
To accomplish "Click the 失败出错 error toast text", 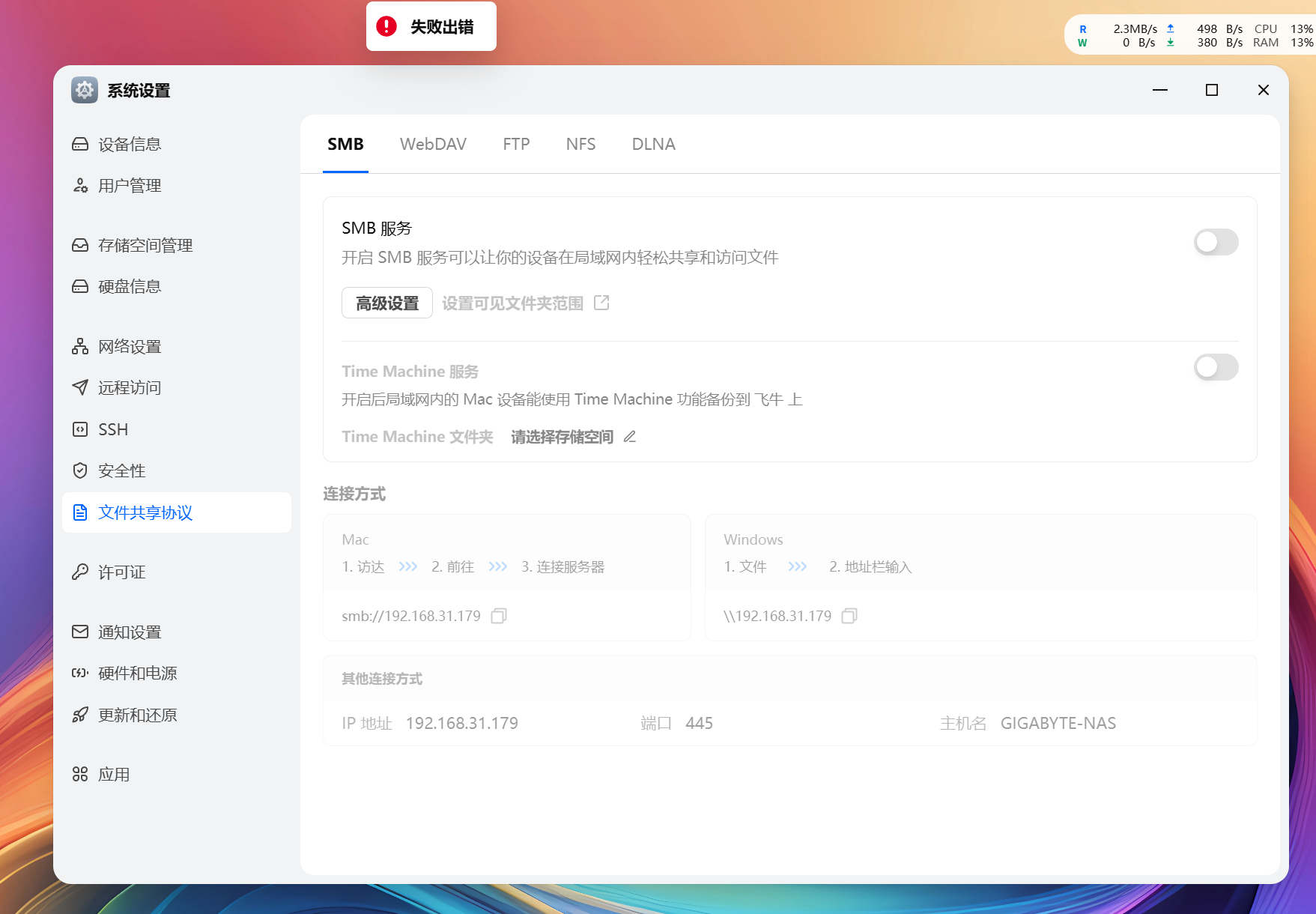I will pos(442,27).
